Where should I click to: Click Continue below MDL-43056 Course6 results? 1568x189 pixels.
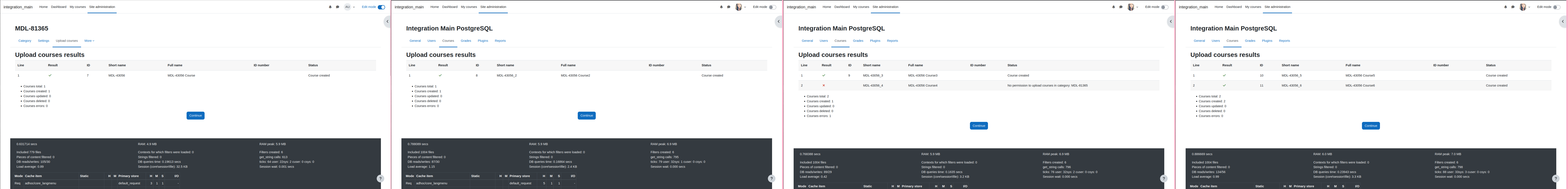(1371, 126)
